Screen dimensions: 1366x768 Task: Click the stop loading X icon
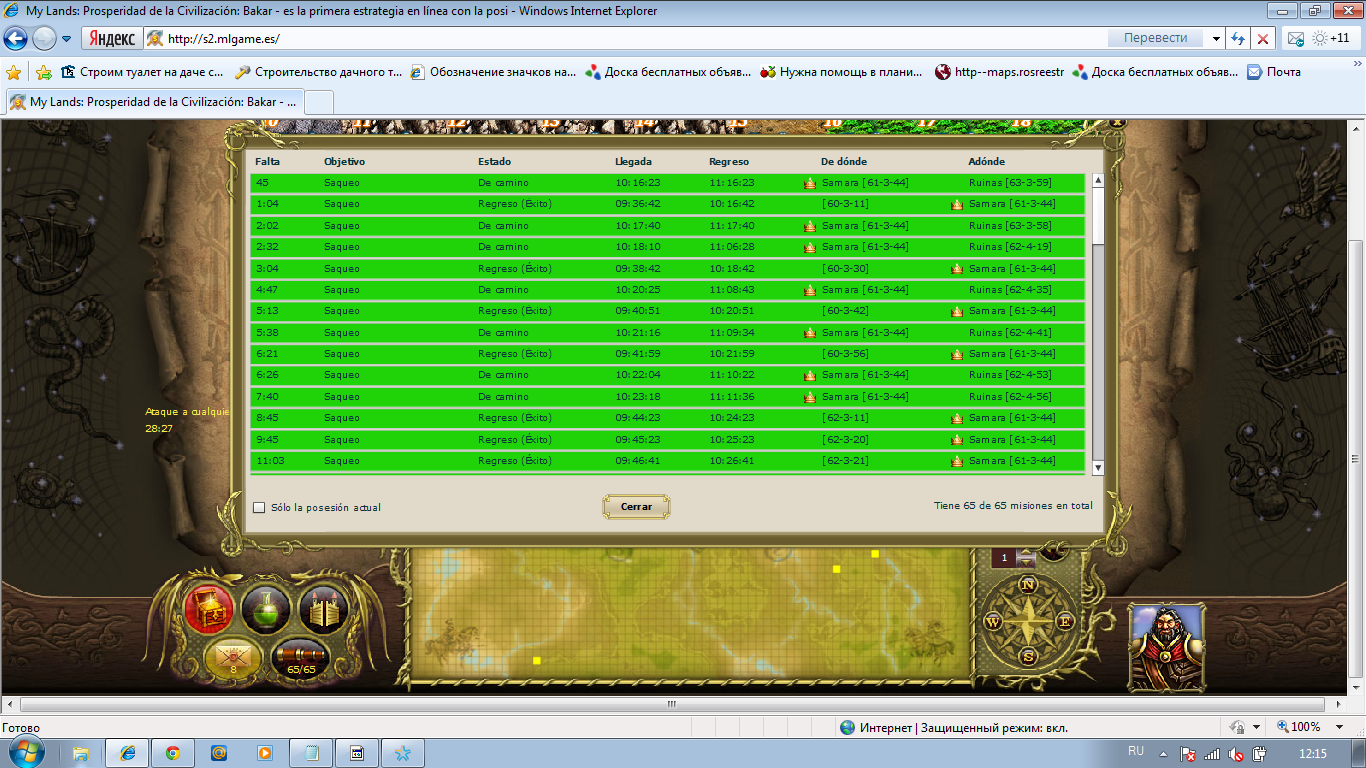tap(1263, 39)
